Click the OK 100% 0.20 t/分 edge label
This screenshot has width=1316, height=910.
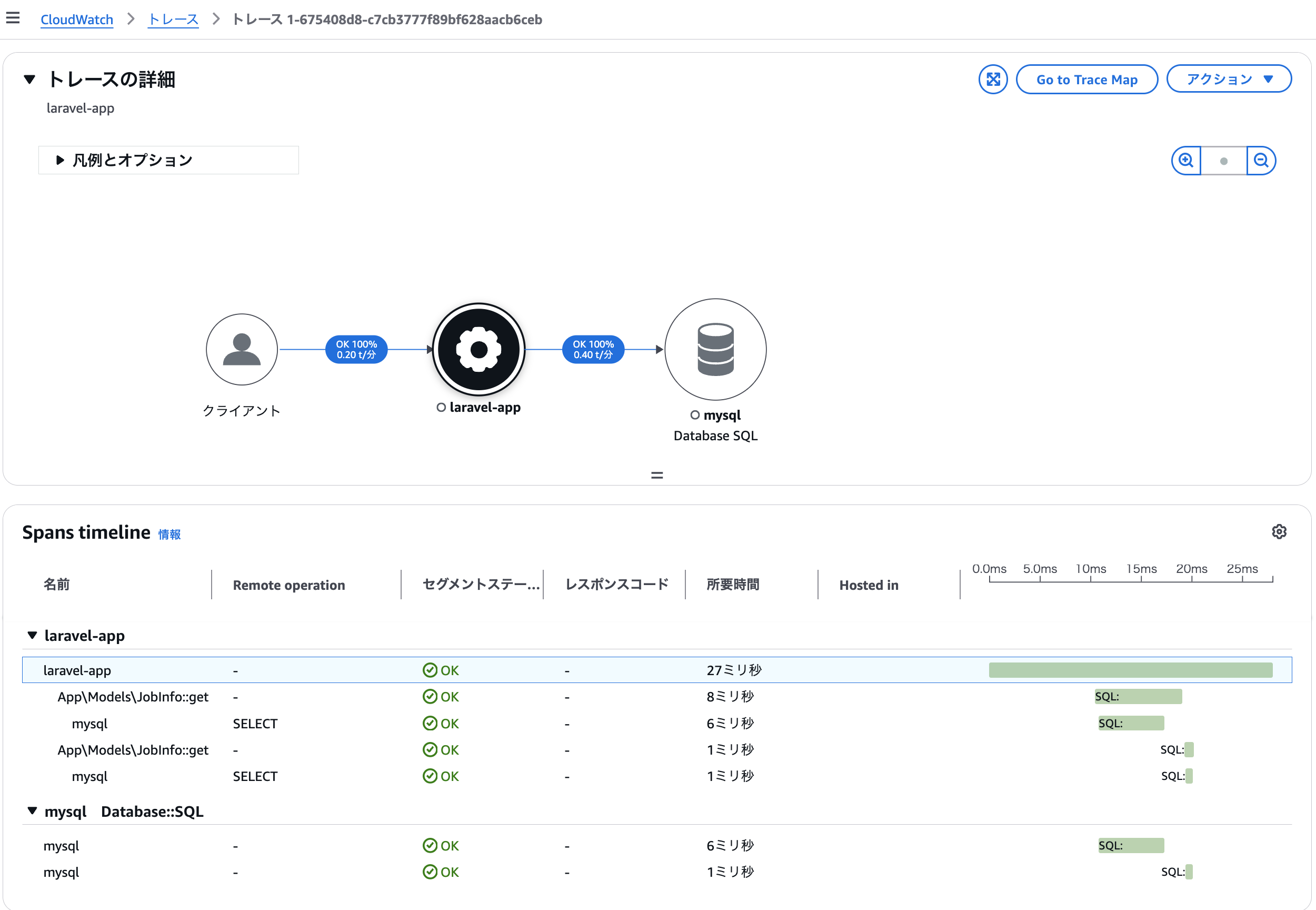(x=356, y=349)
